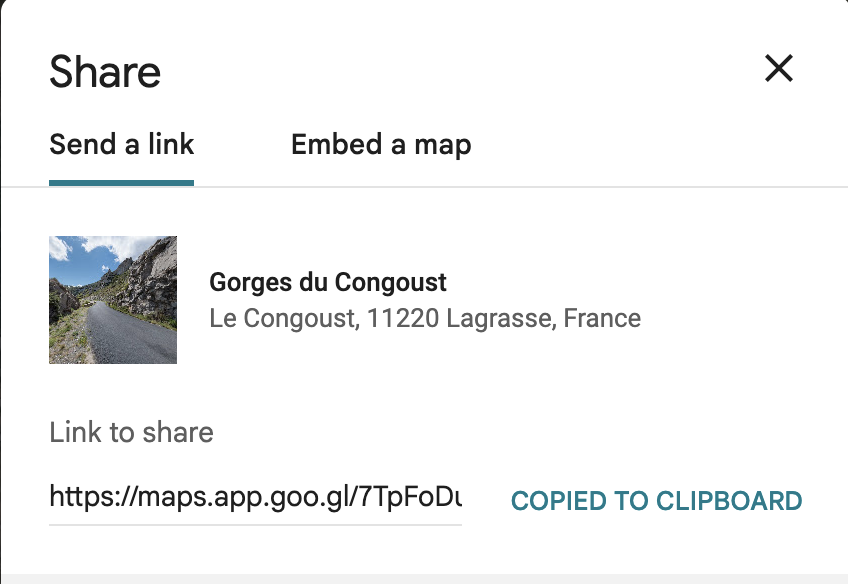This screenshot has height=584, width=848.
Task: Click the COPIED TO CLIPBOARD button
Action: coord(657,501)
